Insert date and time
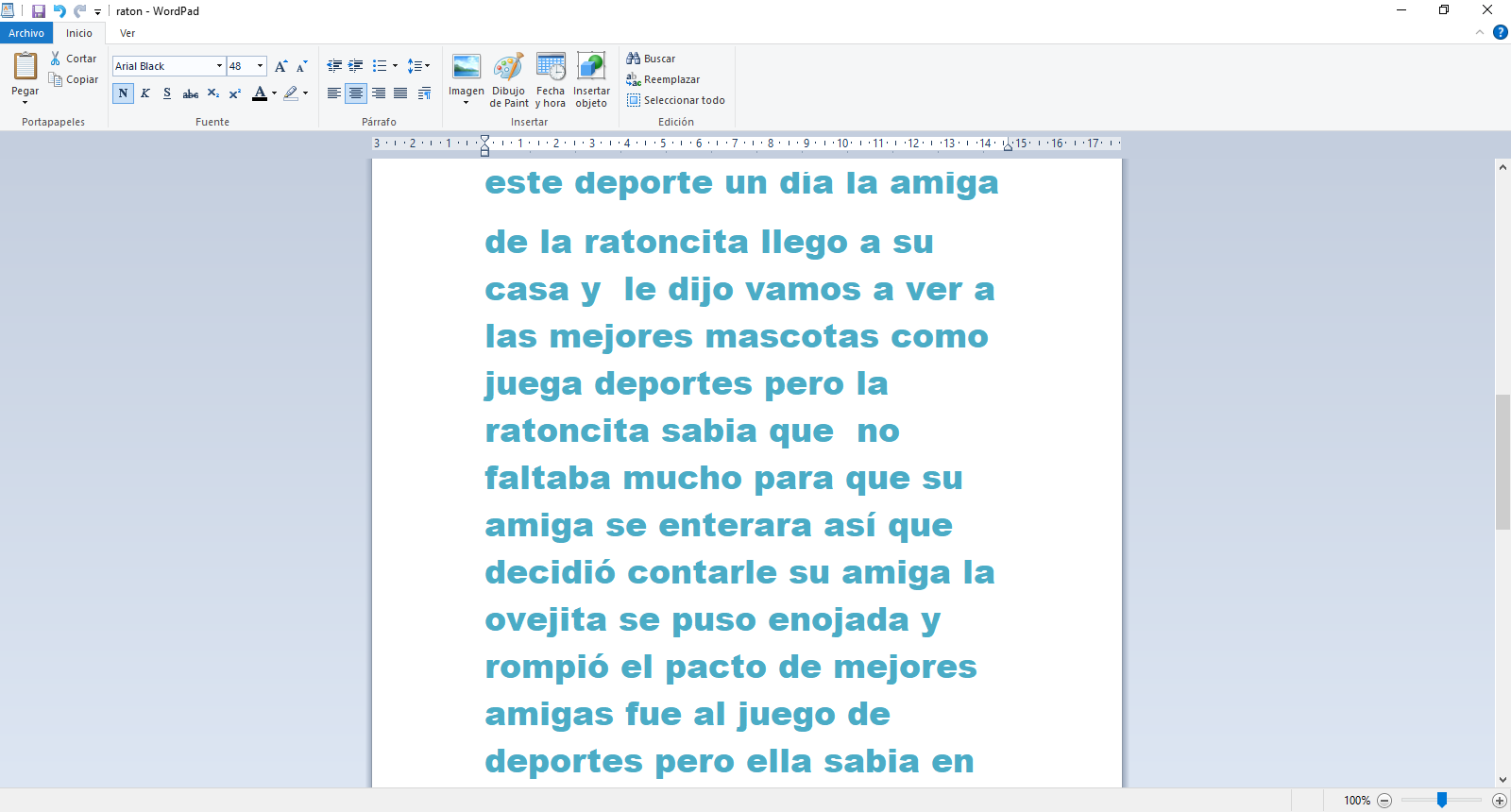Screen dimensions: 1511x812 pyautogui.click(x=551, y=67)
